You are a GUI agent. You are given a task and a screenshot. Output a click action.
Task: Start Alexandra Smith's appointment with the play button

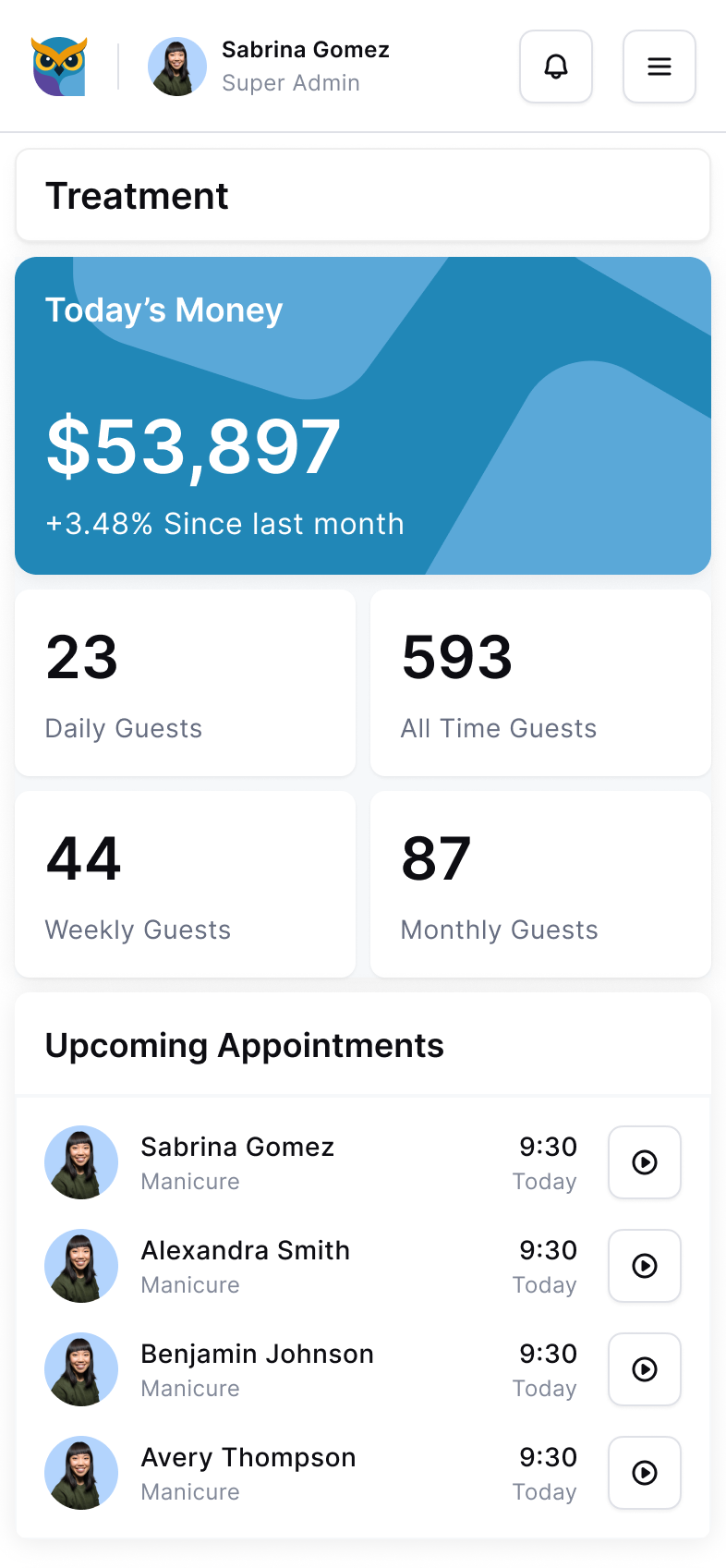(645, 1266)
